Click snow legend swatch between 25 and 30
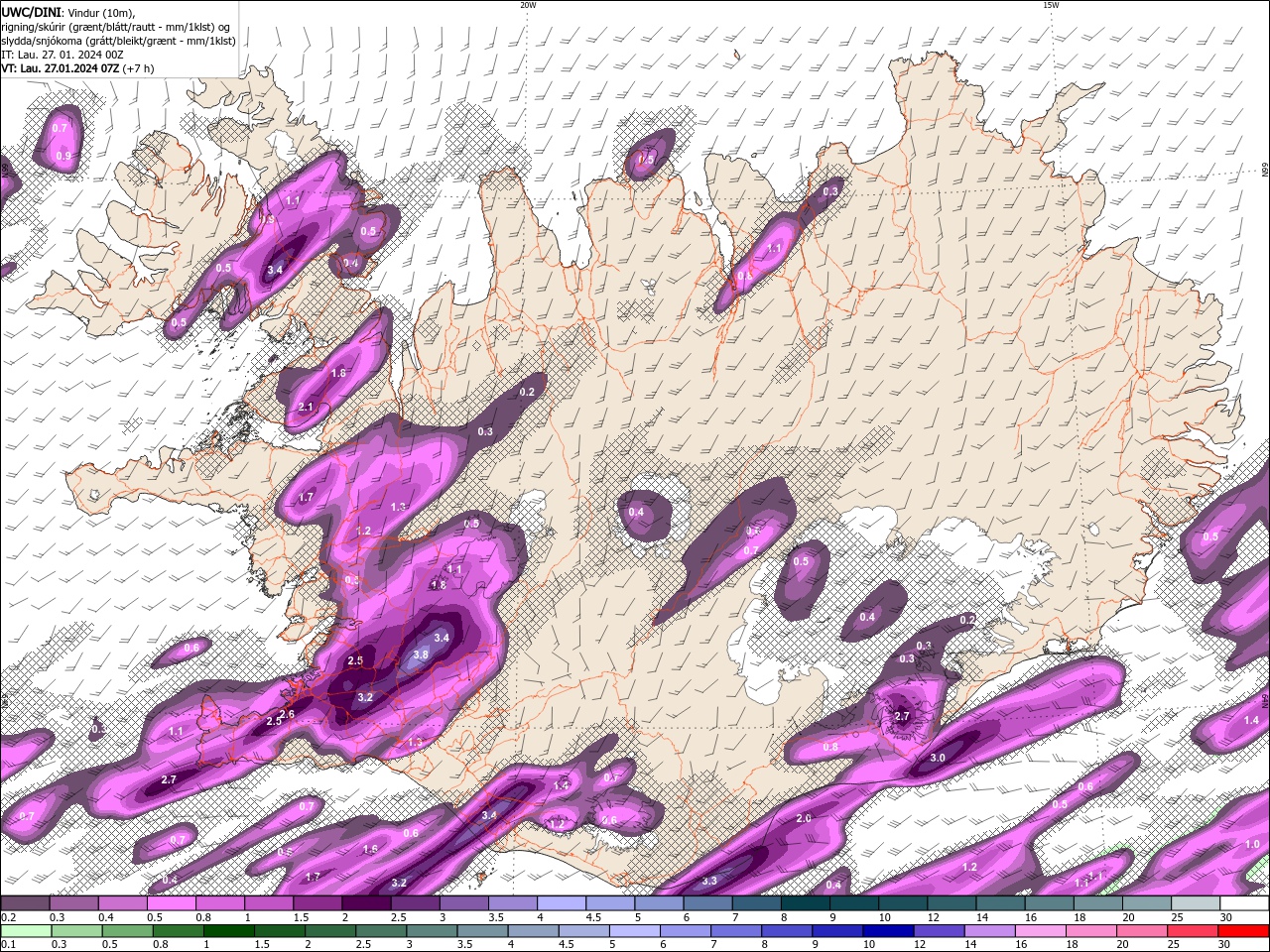This screenshot has width=1270, height=952. pyautogui.click(x=1197, y=903)
